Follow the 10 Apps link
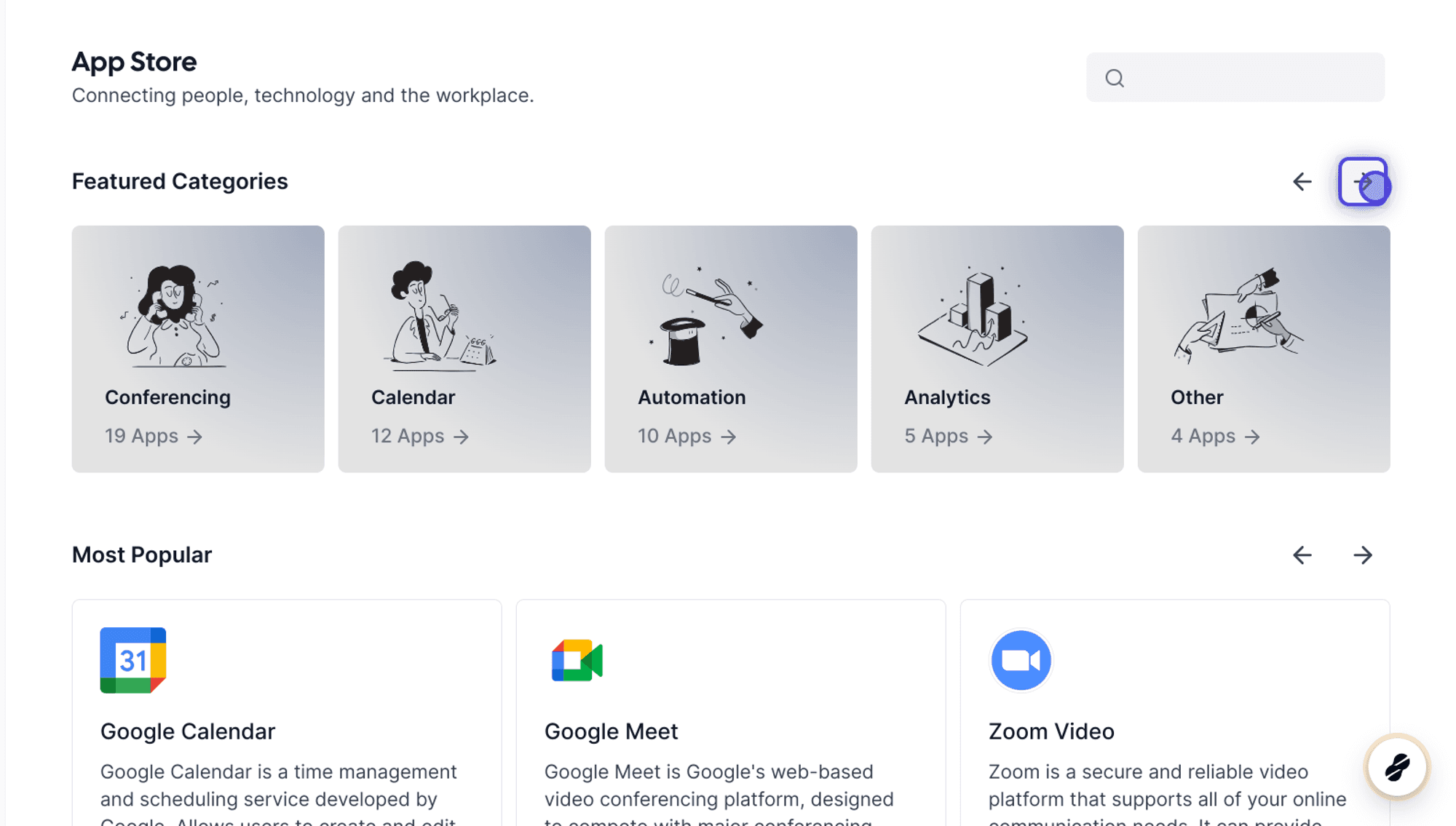 687,436
